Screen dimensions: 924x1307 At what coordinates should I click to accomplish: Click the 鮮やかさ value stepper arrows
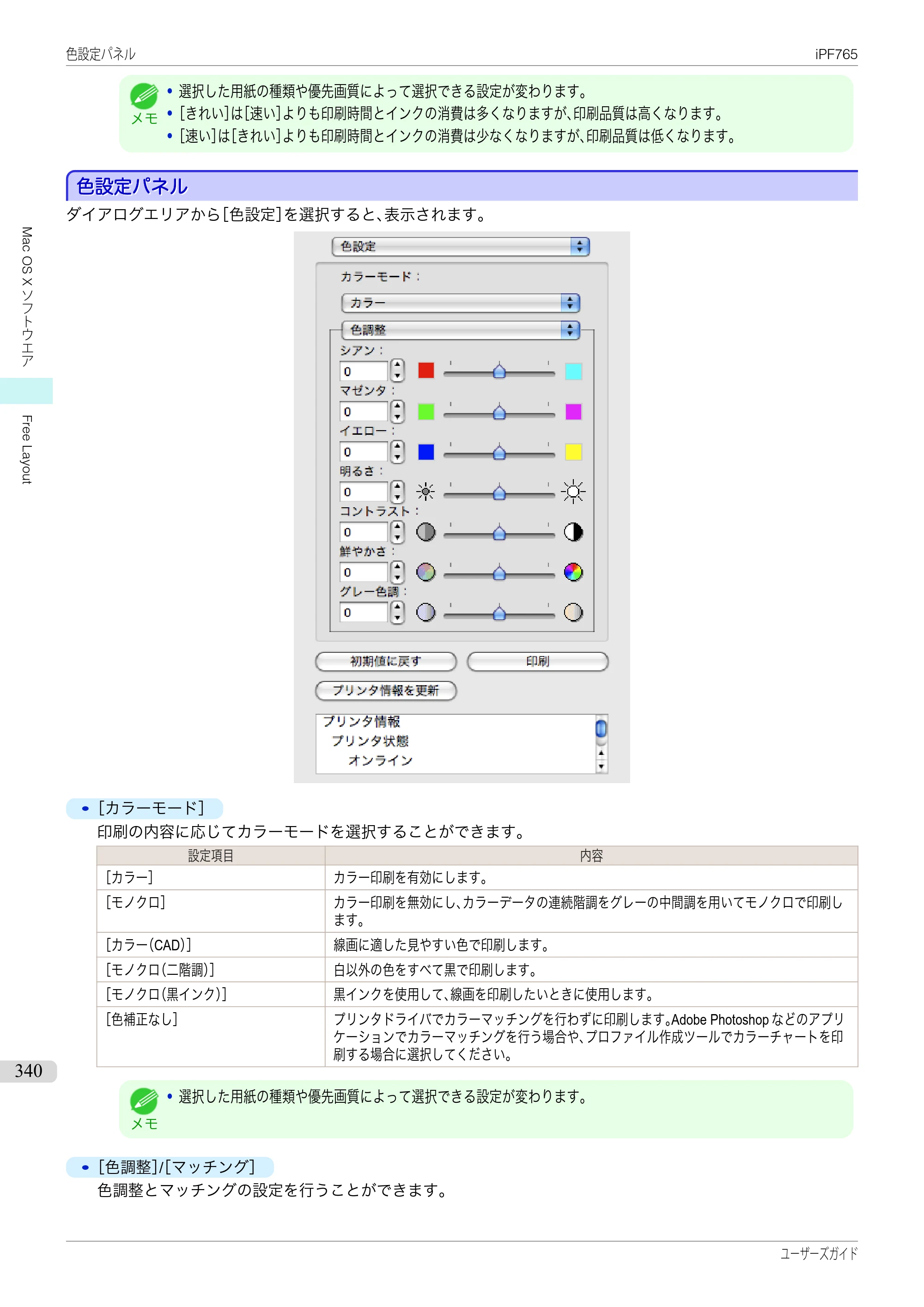point(397,572)
